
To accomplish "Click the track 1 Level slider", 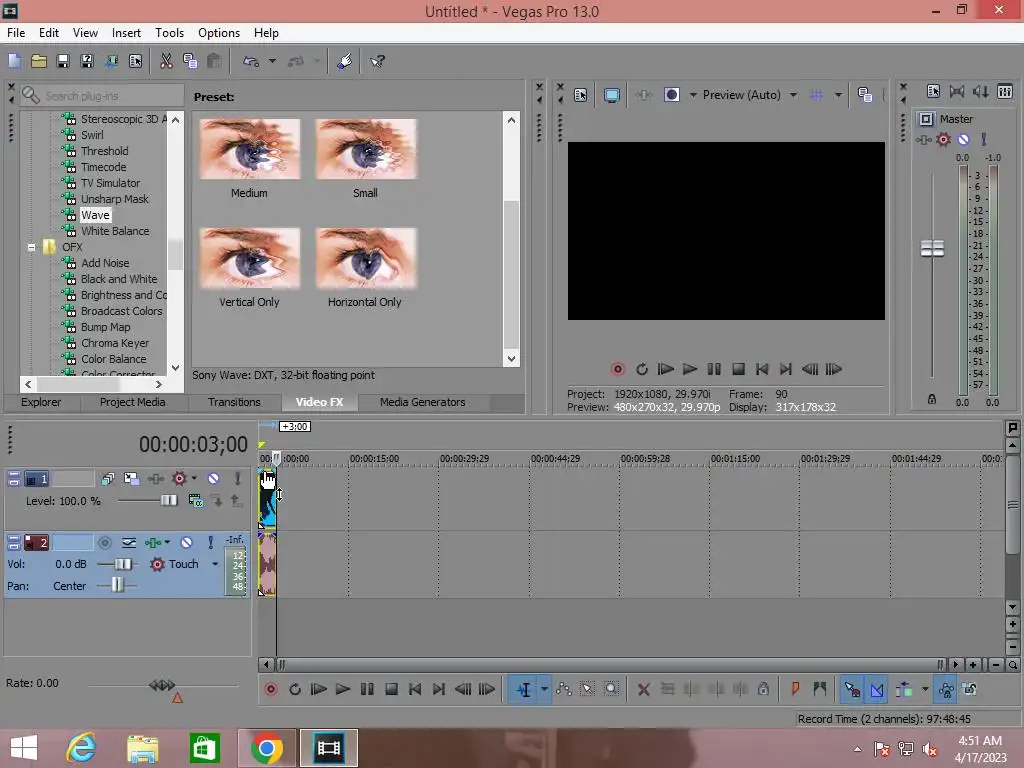I will click(x=168, y=500).
